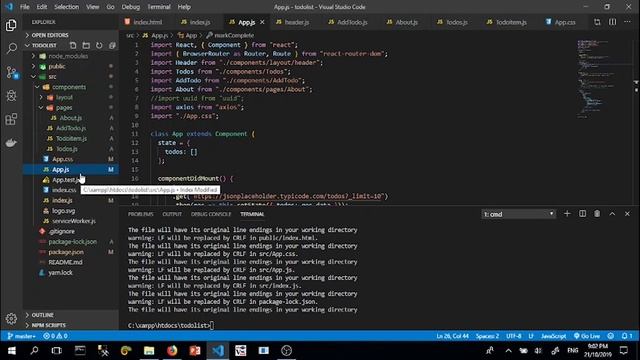Open Windows Start menu
This screenshot has height=360, width=640.
tap(11, 351)
